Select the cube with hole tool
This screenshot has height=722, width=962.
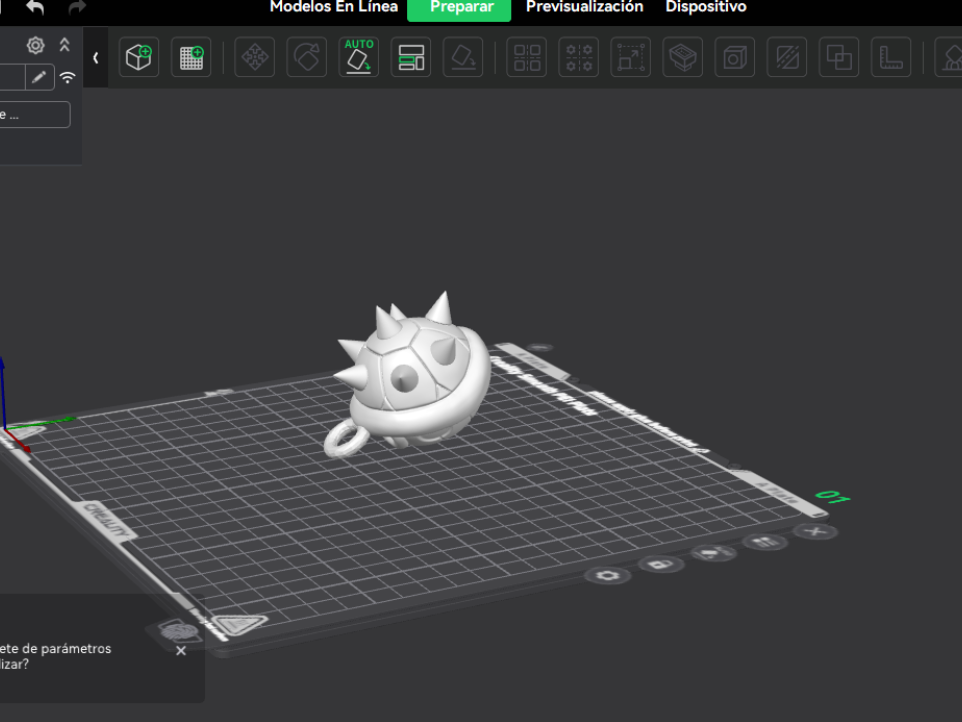pos(735,57)
